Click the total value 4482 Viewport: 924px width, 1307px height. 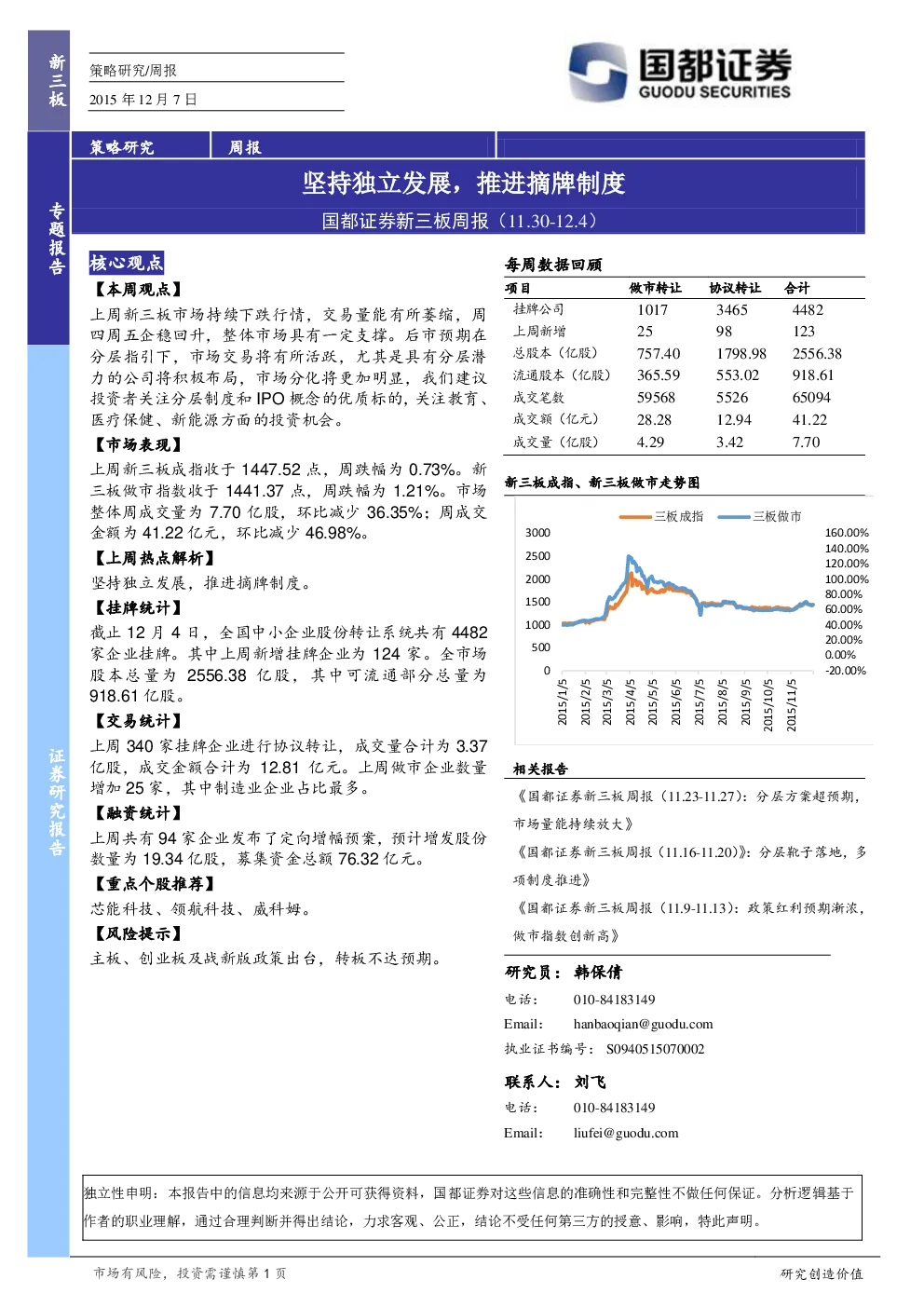click(x=808, y=310)
